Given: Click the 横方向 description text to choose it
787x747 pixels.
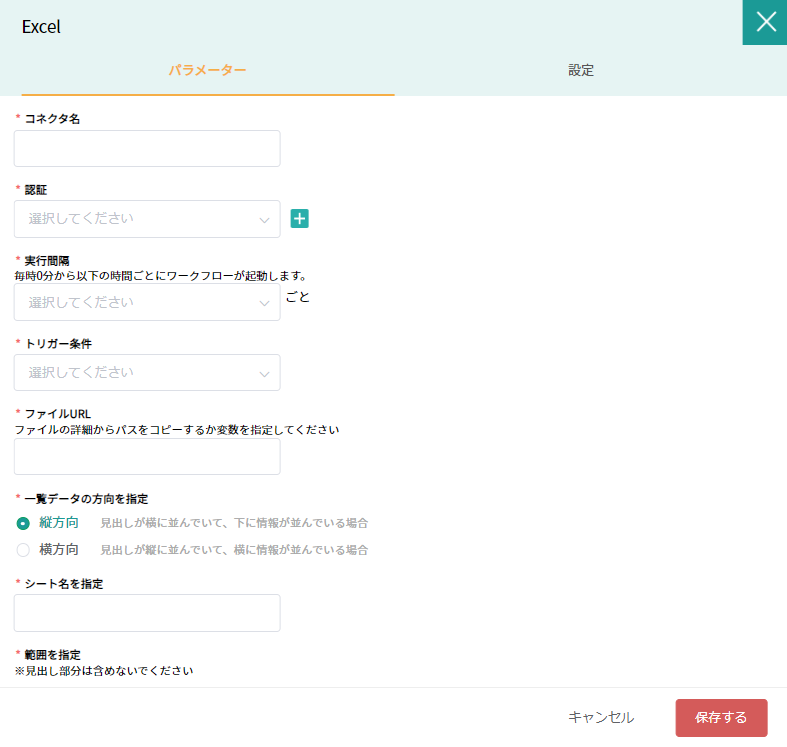Looking at the screenshot, I should click(x=234, y=550).
